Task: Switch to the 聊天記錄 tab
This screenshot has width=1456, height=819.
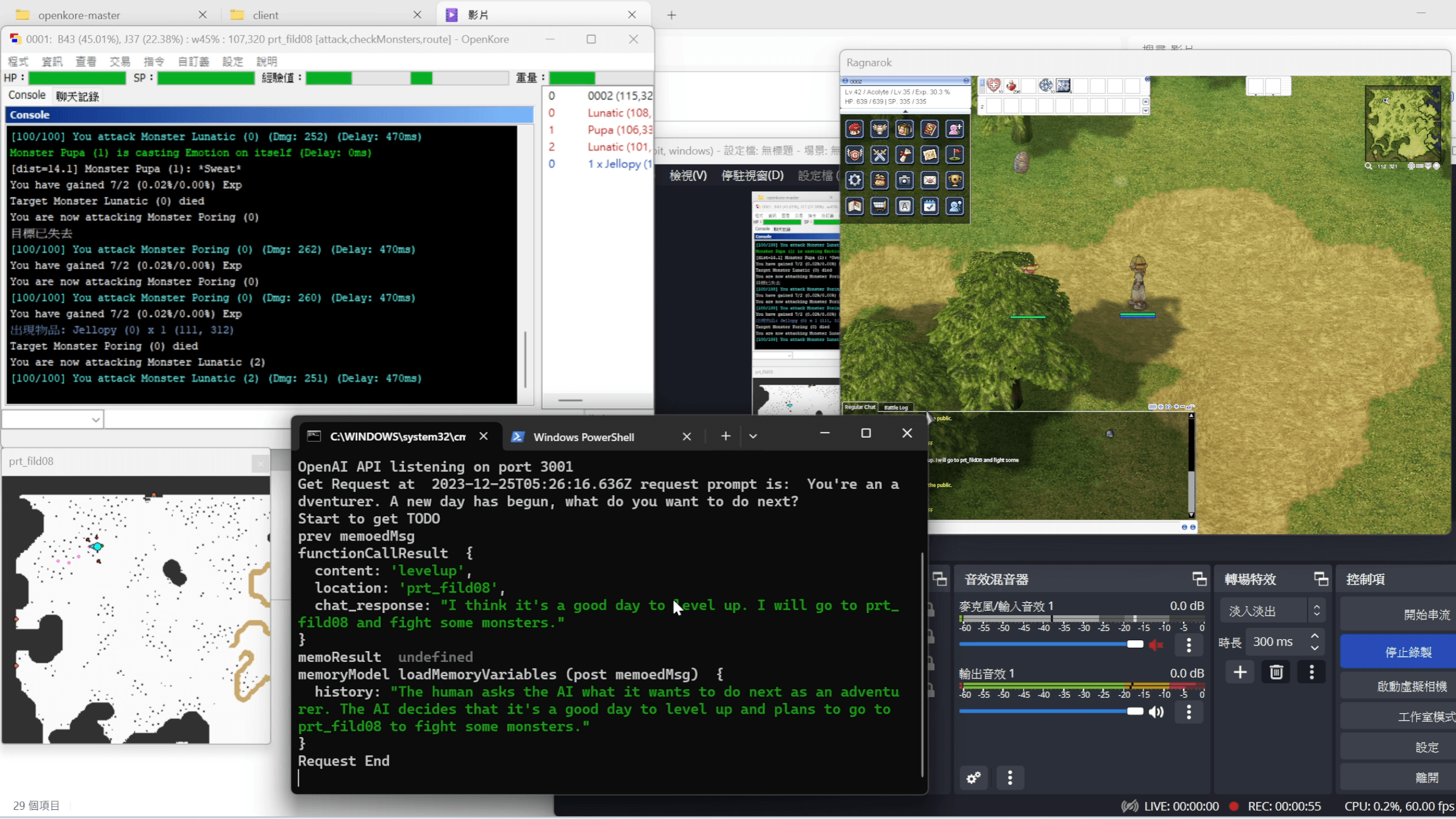Action: (x=77, y=96)
